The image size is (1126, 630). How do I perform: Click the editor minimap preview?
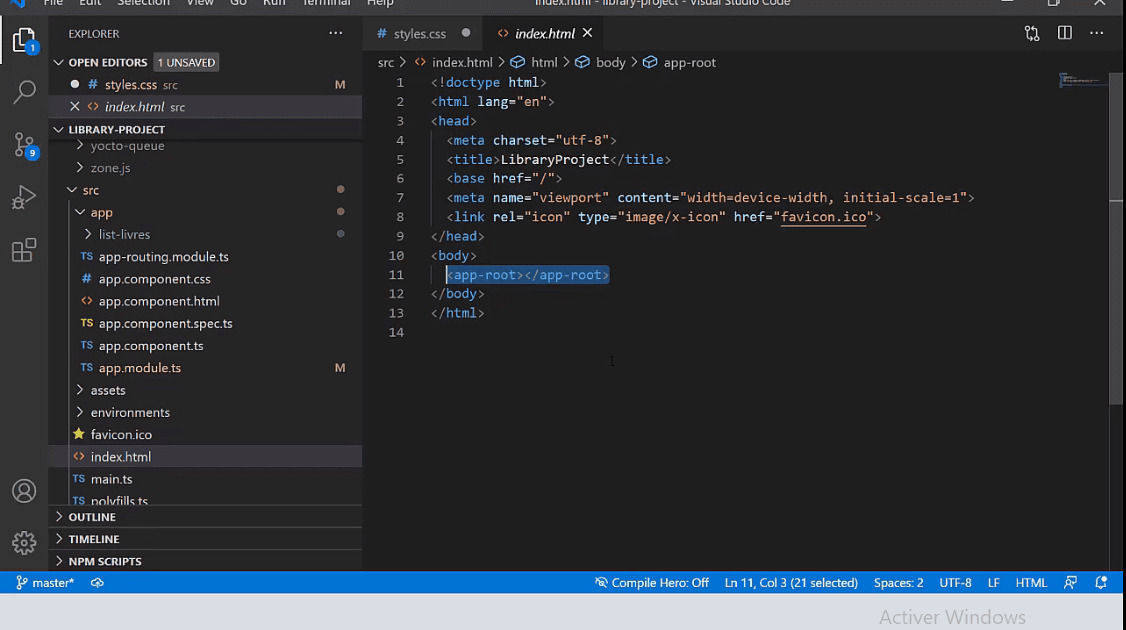pos(1082,80)
